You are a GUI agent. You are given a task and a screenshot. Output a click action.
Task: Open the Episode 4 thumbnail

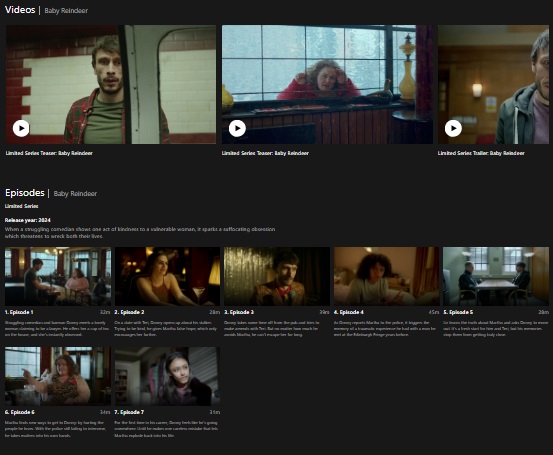(x=387, y=276)
